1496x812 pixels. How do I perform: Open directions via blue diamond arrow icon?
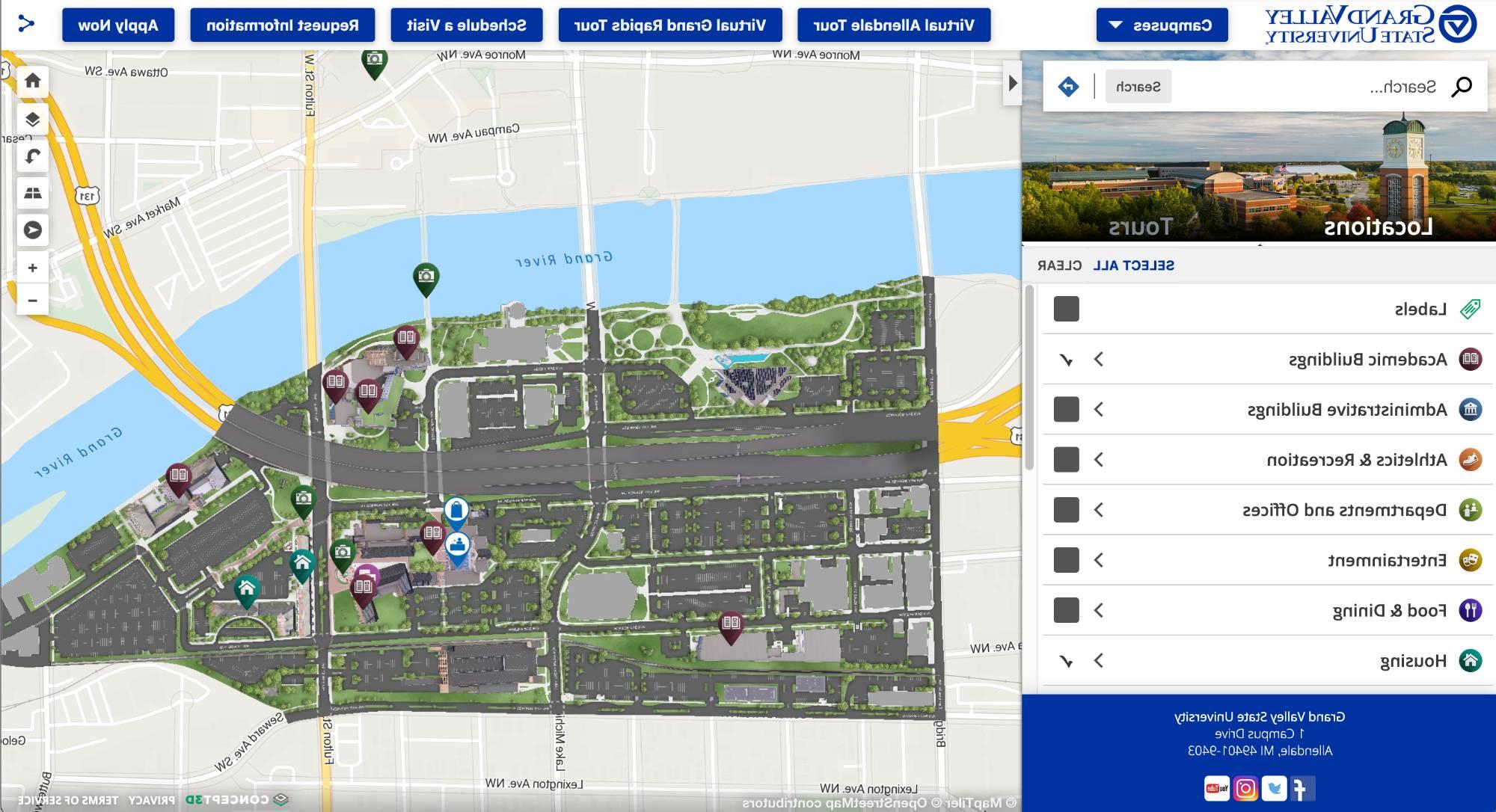click(x=1067, y=87)
